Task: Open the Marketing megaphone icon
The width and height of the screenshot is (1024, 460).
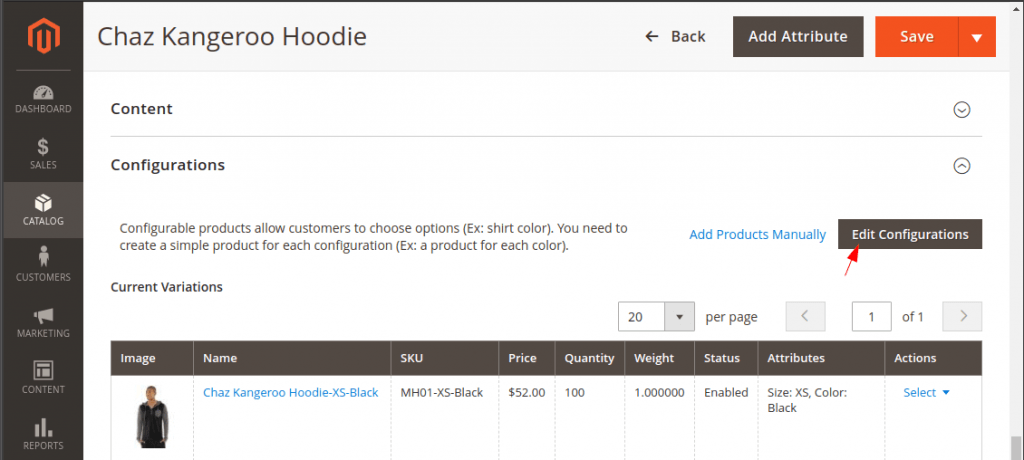Action: [x=42, y=317]
